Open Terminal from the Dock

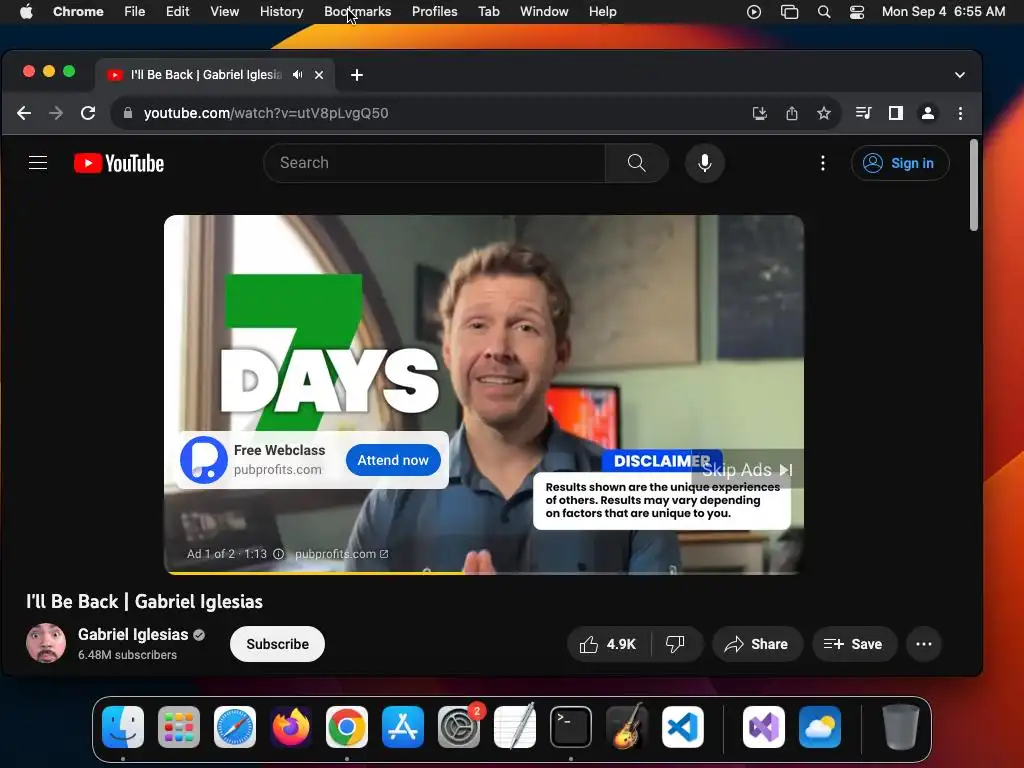tap(571, 727)
